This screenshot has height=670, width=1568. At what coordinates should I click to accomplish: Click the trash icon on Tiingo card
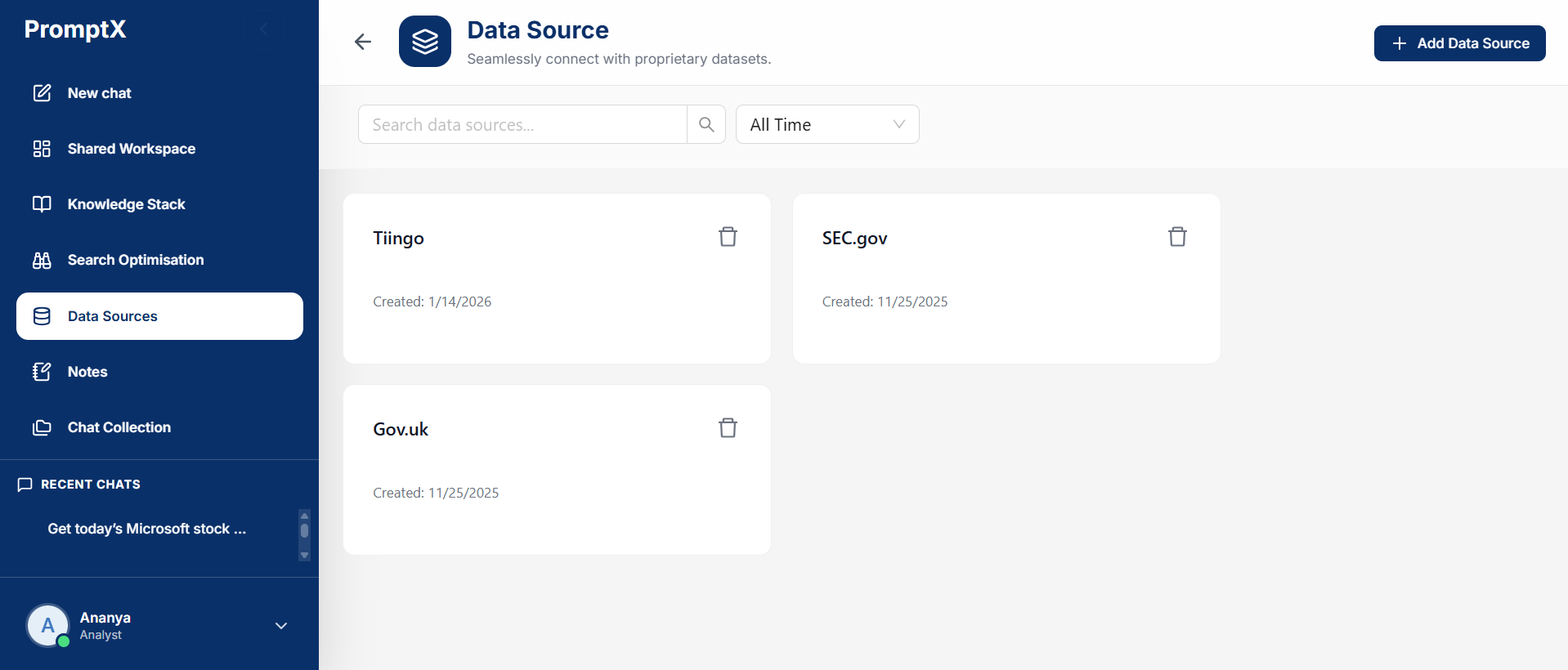click(728, 237)
